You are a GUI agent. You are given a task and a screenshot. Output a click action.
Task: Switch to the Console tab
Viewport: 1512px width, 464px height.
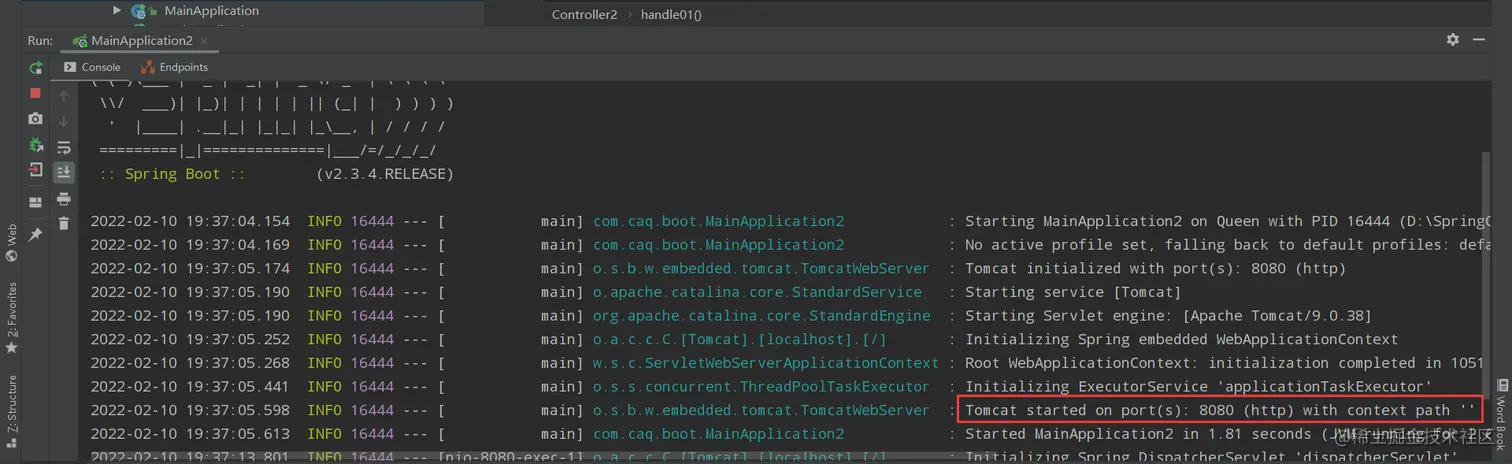(91, 67)
